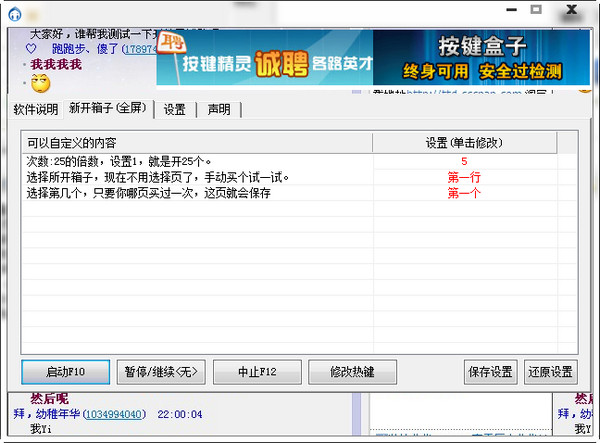This screenshot has height=443, width=600.
Task: Click the 暂停/继续<无> button
Action: 161,371
